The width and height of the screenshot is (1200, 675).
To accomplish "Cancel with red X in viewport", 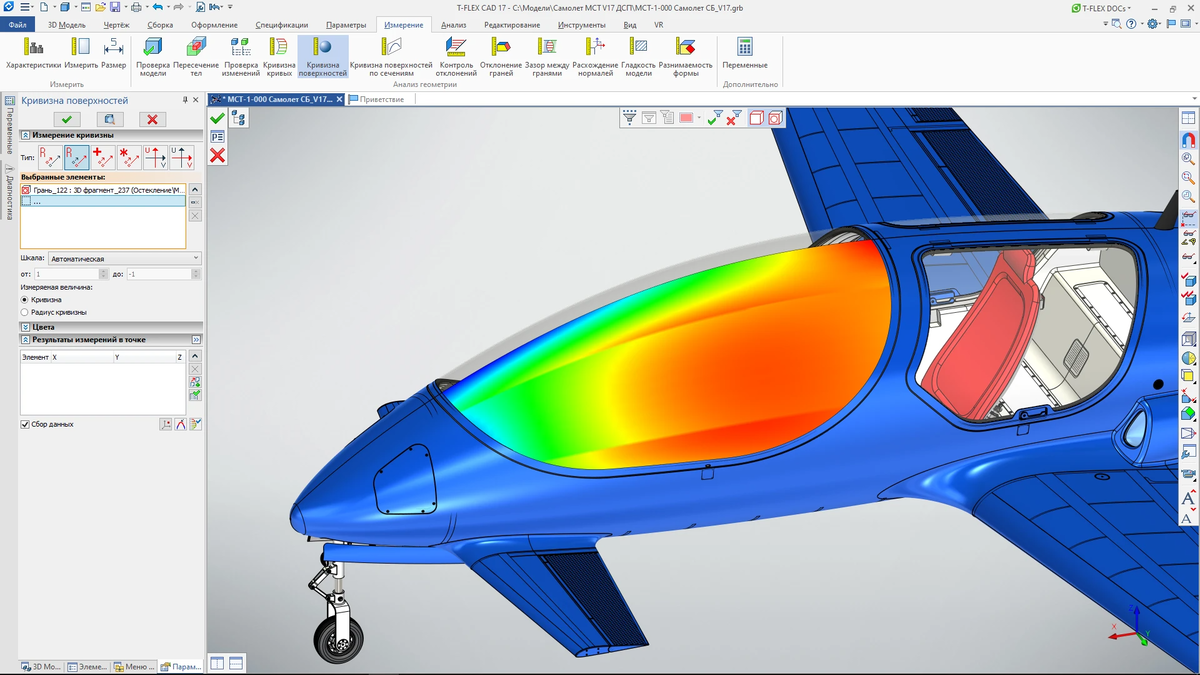I will [x=217, y=155].
